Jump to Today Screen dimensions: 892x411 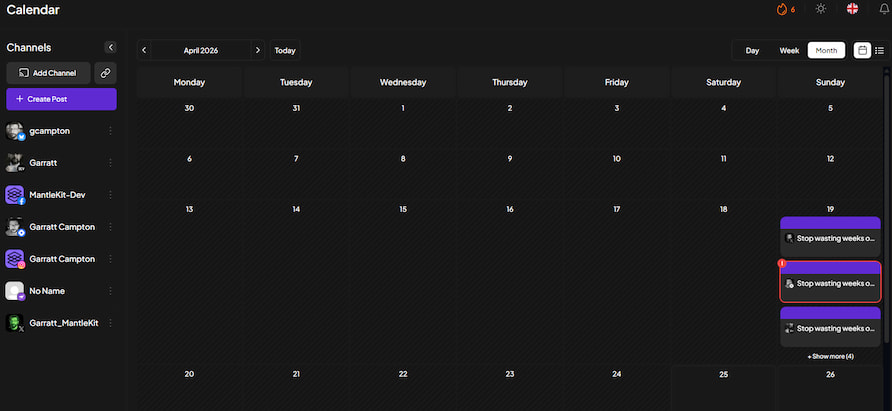(285, 50)
